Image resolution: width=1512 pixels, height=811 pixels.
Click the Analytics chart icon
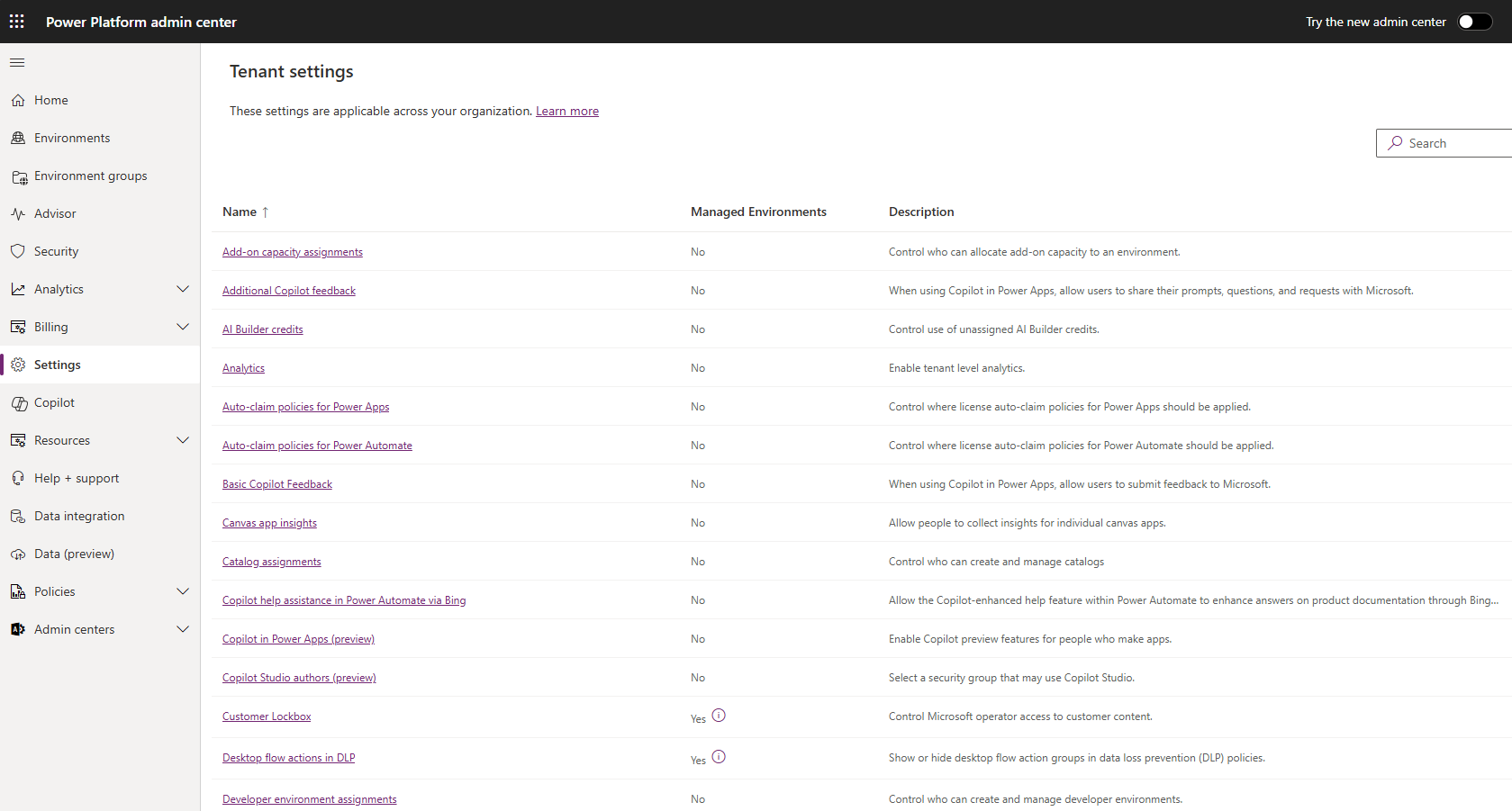coord(18,289)
